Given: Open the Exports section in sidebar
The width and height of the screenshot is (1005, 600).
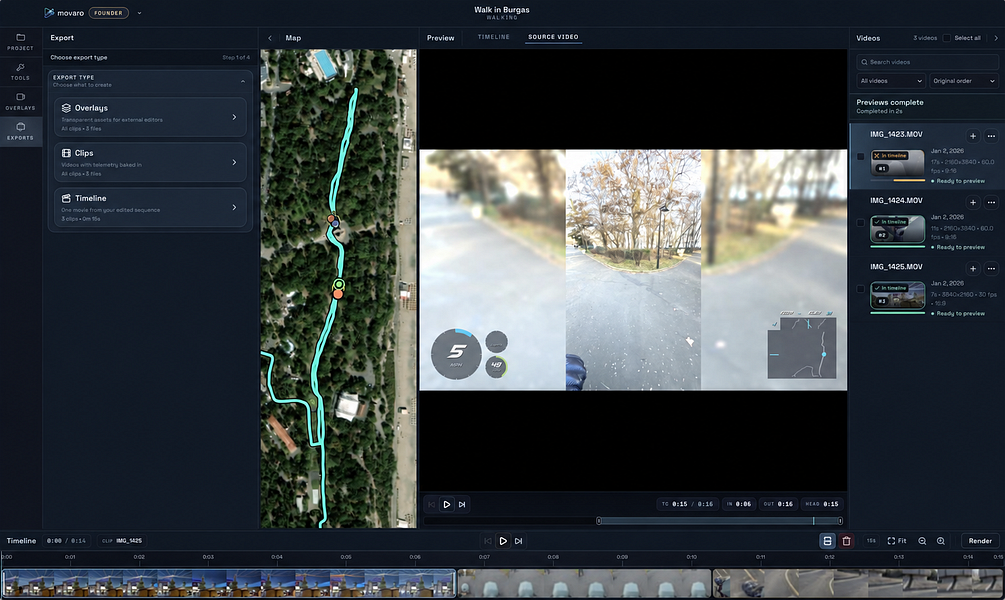Looking at the screenshot, I should [x=21, y=131].
